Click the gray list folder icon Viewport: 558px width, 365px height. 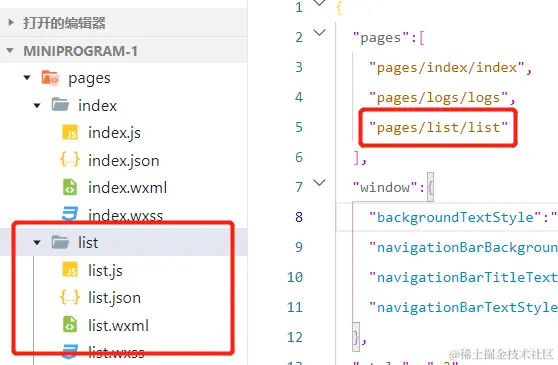(x=60, y=242)
